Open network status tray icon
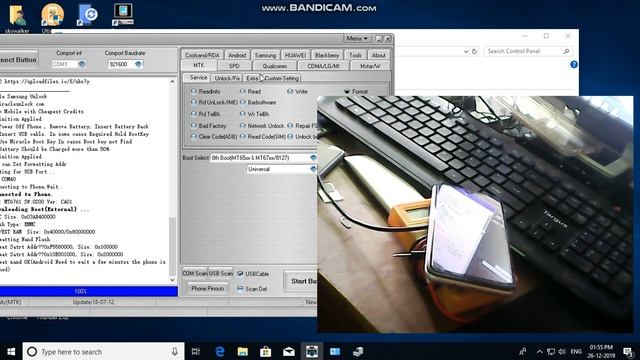The width and height of the screenshot is (640, 360). pyautogui.click(x=551, y=351)
